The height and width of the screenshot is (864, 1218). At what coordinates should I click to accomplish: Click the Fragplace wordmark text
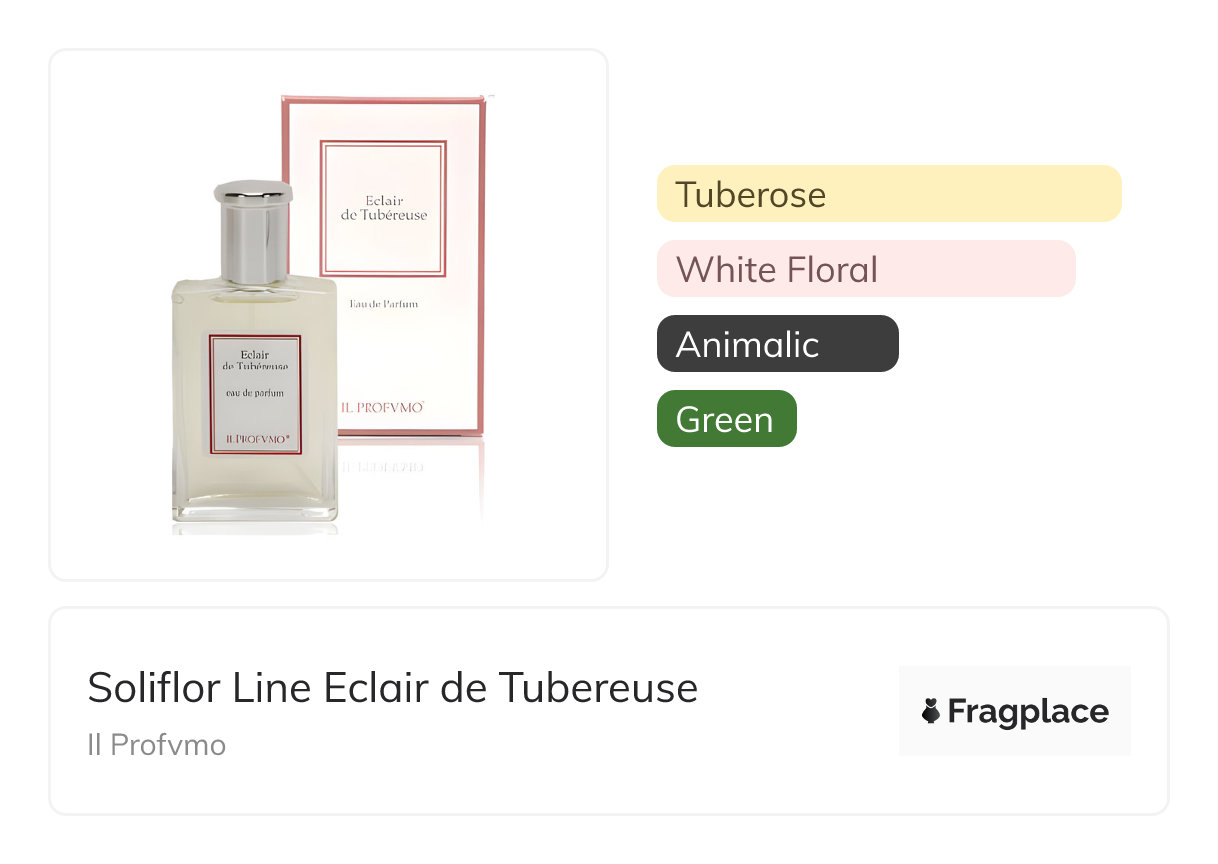click(1028, 712)
